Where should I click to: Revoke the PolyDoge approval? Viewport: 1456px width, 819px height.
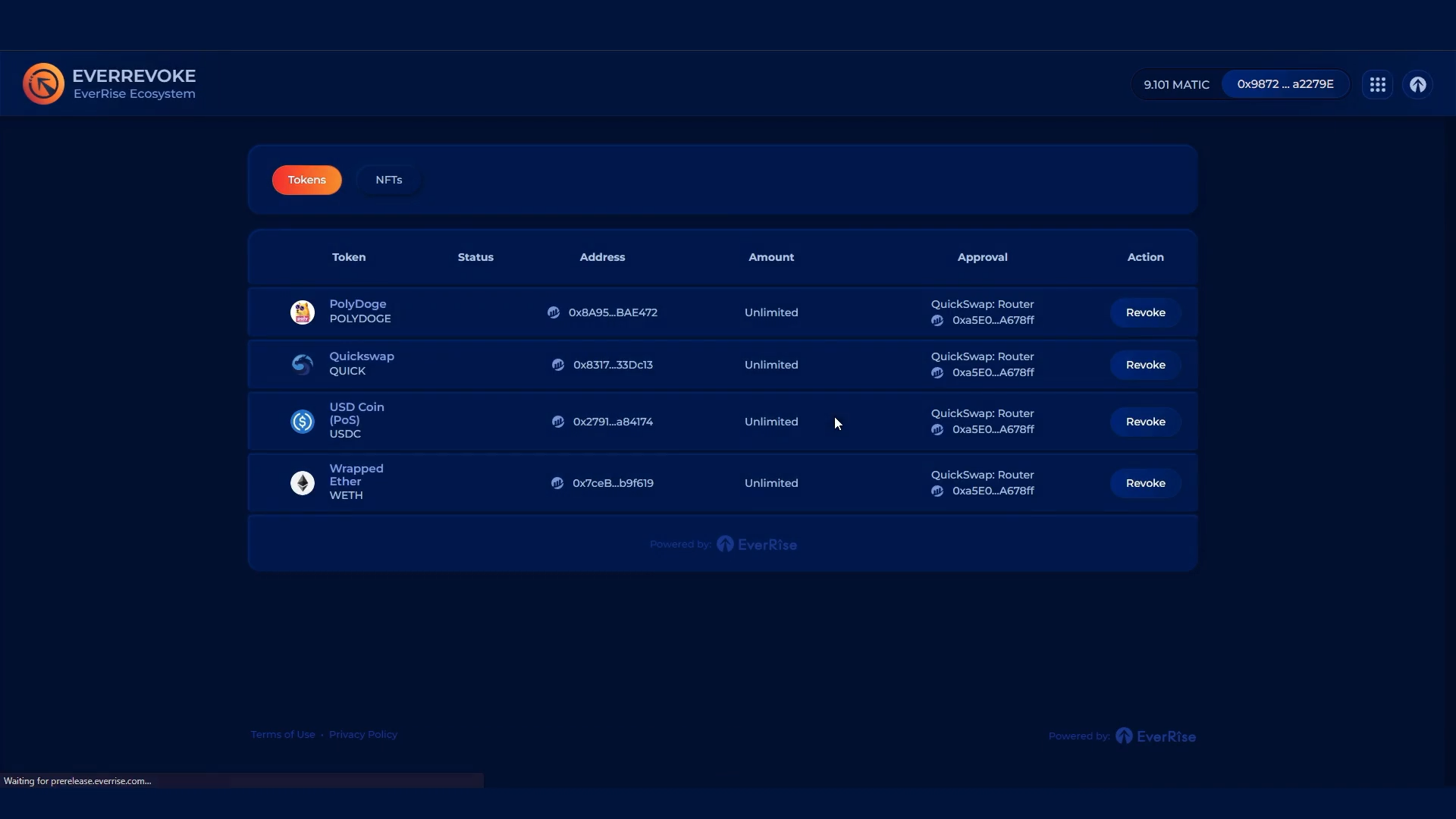click(x=1145, y=312)
